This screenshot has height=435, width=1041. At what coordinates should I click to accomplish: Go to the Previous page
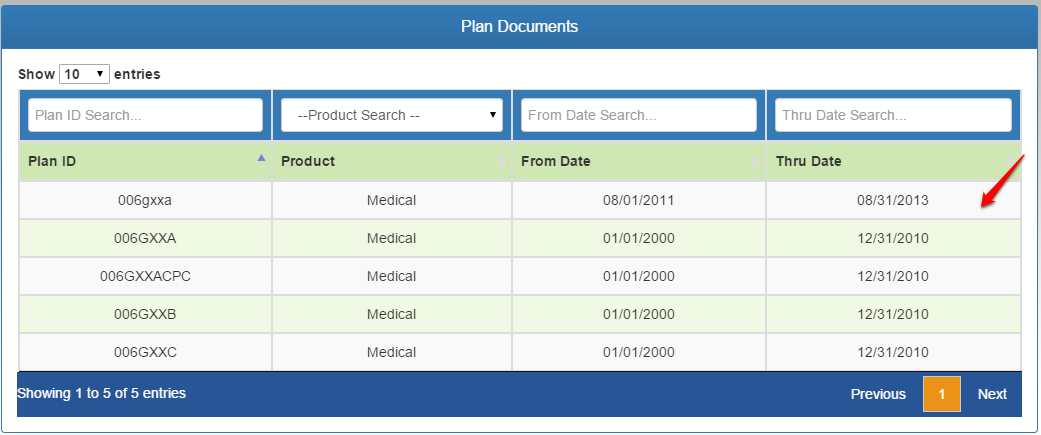pyautogui.click(x=878, y=394)
